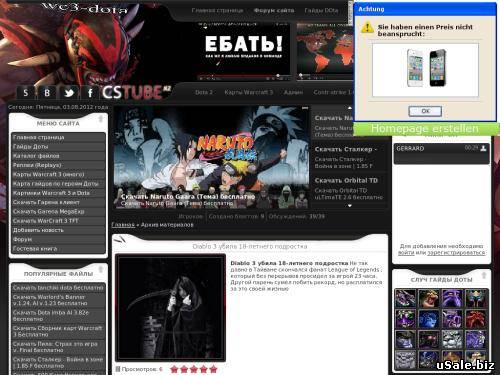
Task: Show next slider items with down arrow
Action: click(350, 206)
